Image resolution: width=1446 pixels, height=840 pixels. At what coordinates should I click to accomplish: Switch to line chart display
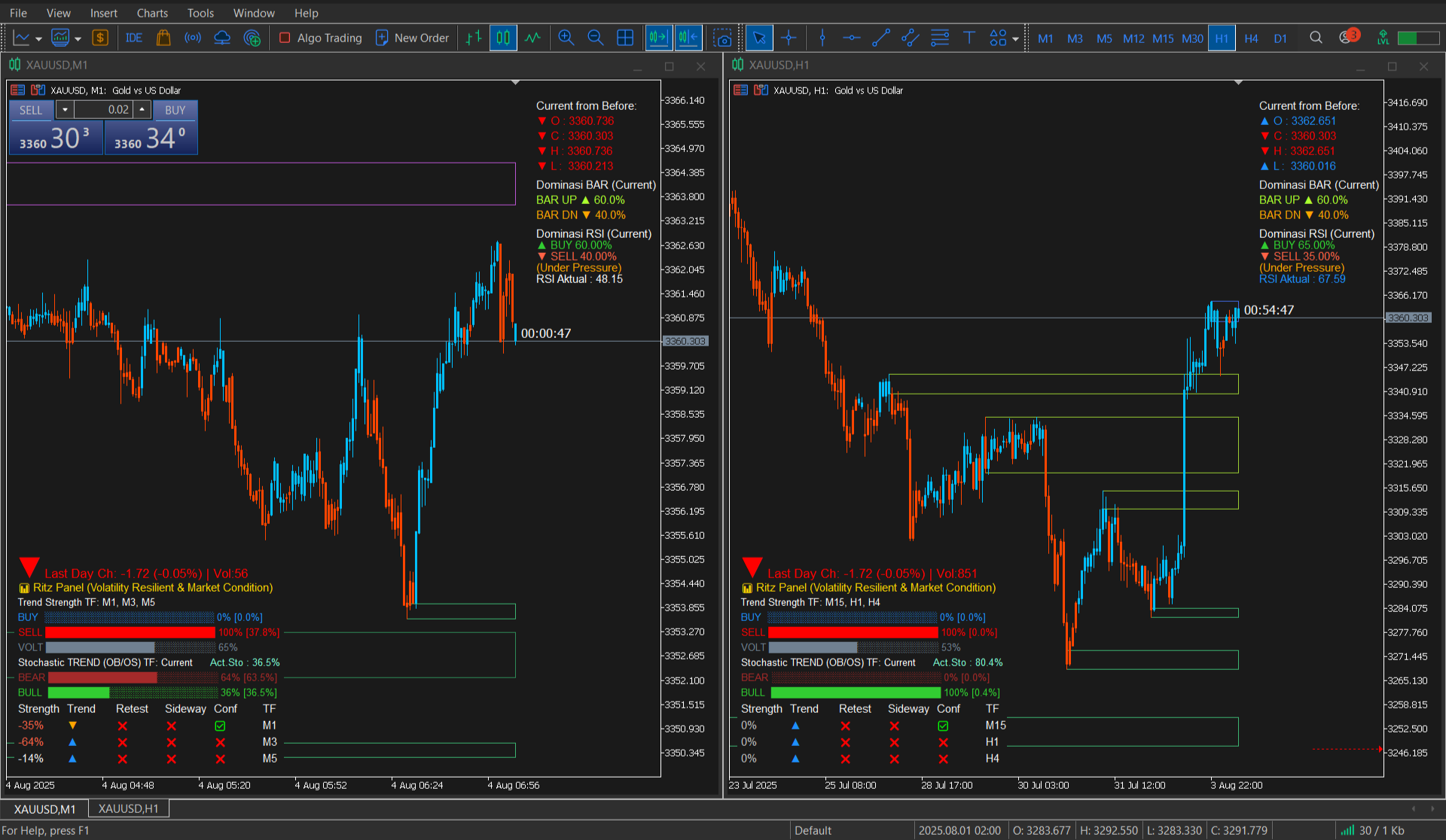[x=533, y=38]
